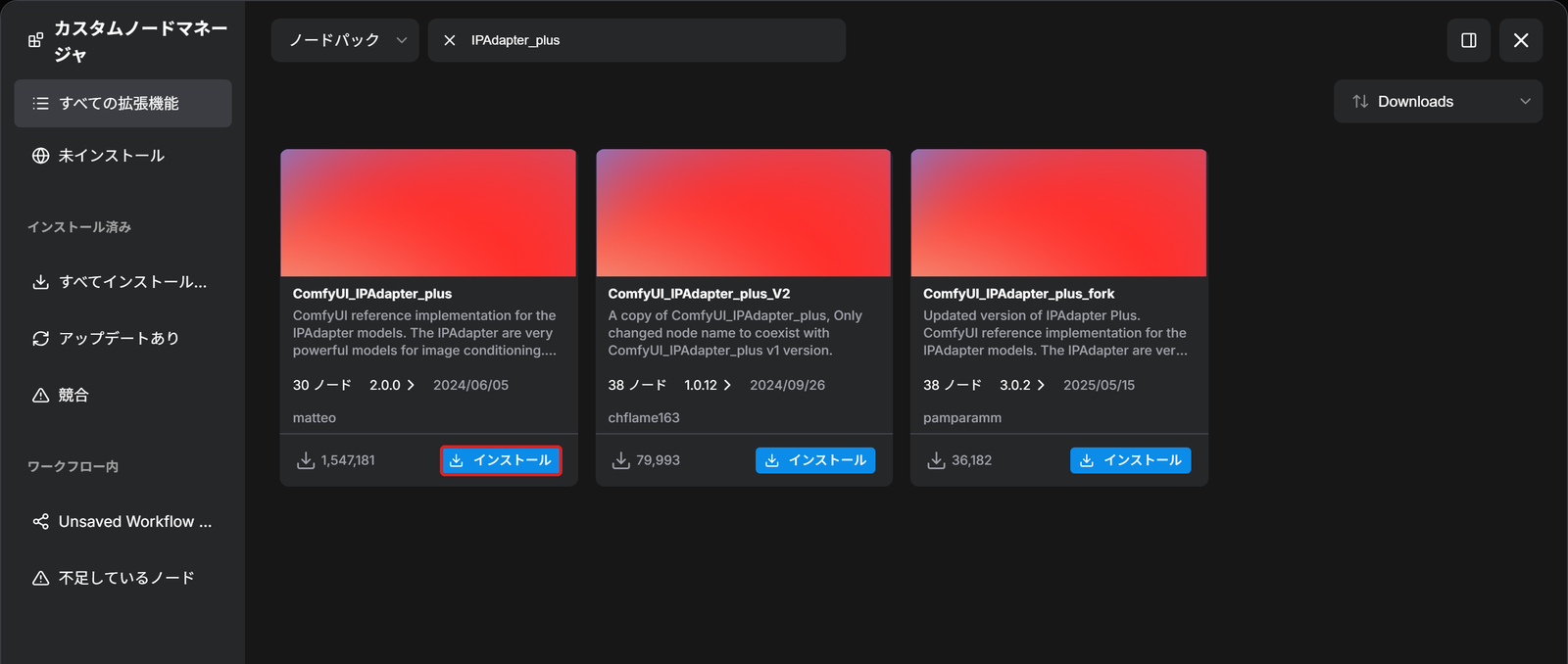Open the ノードパック filter dropdown
This screenshot has width=1568, height=664.
pos(345,40)
